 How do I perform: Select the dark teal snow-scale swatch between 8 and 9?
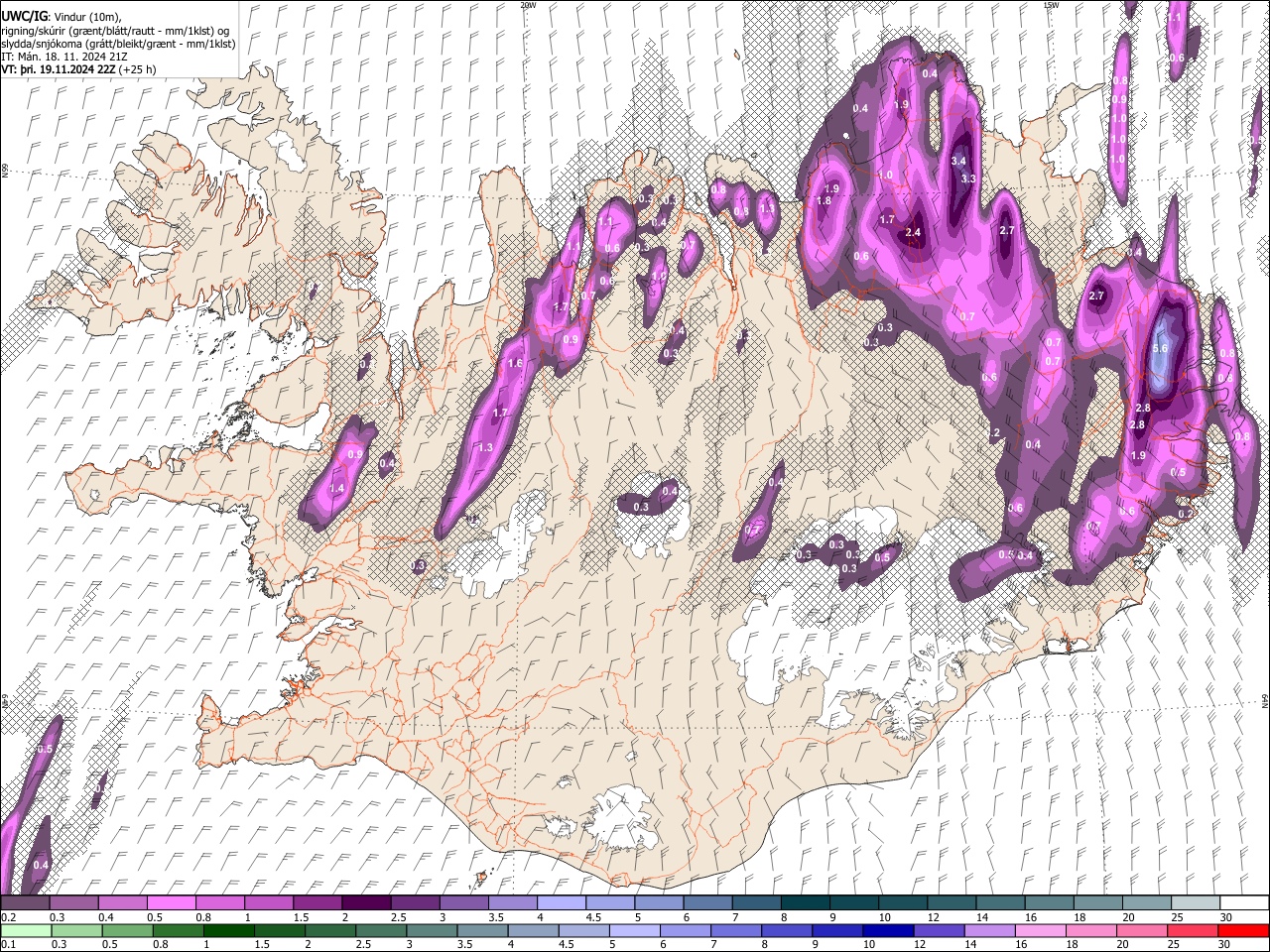[805, 903]
